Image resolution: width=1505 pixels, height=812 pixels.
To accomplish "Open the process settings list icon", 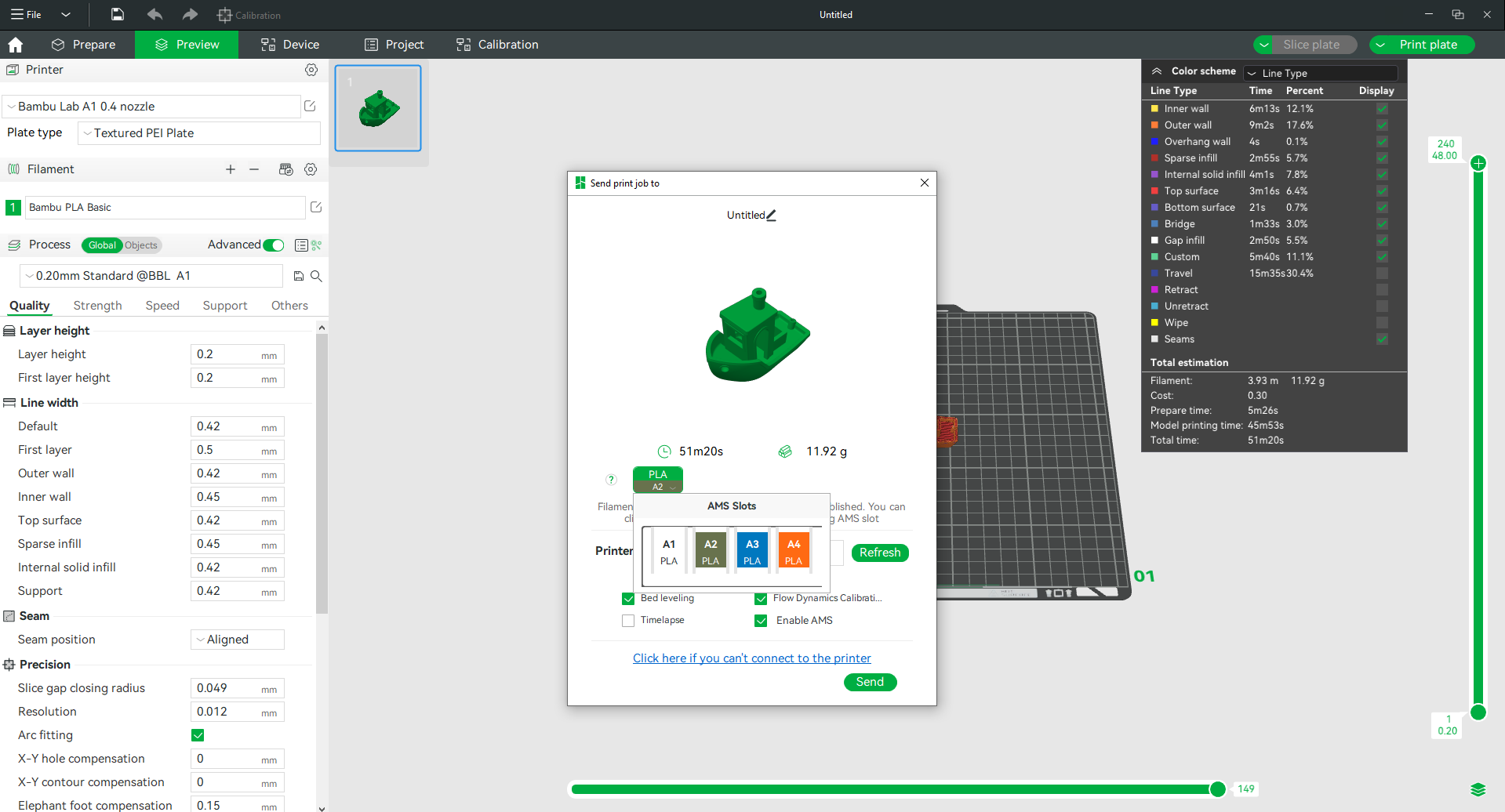I will [x=301, y=245].
